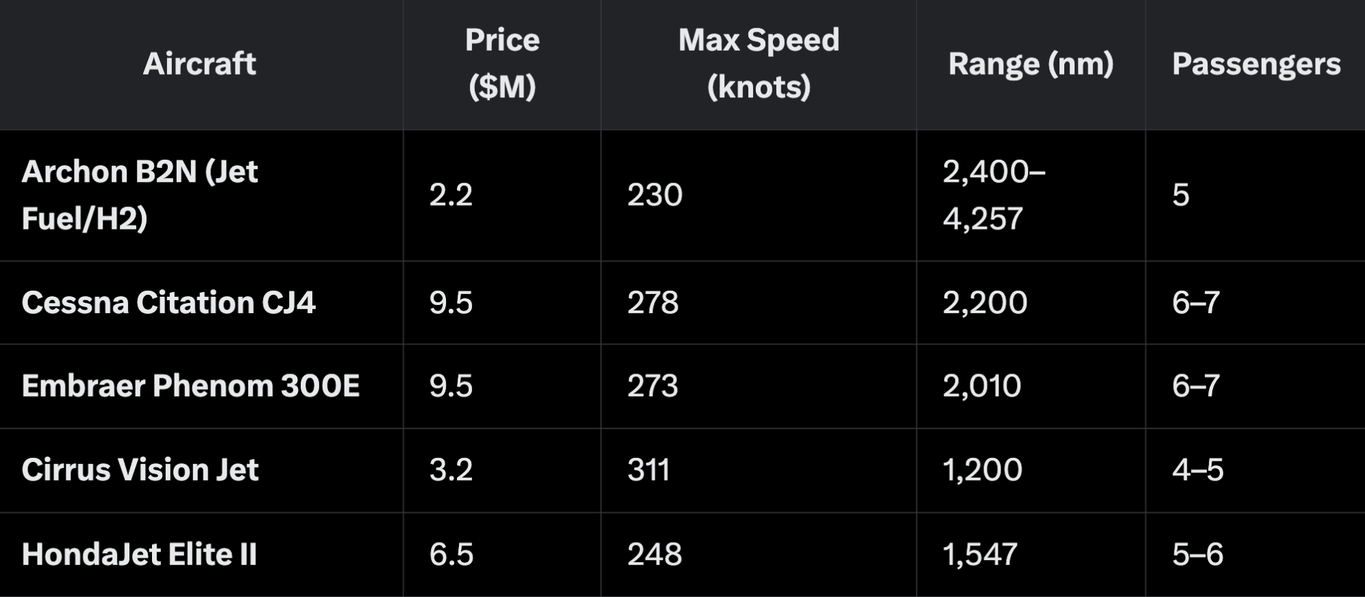This screenshot has width=1365, height=597.
Task: Select the Embraer Phenom 300E row name
Action: pyautogui.click(x=190, y=386)
